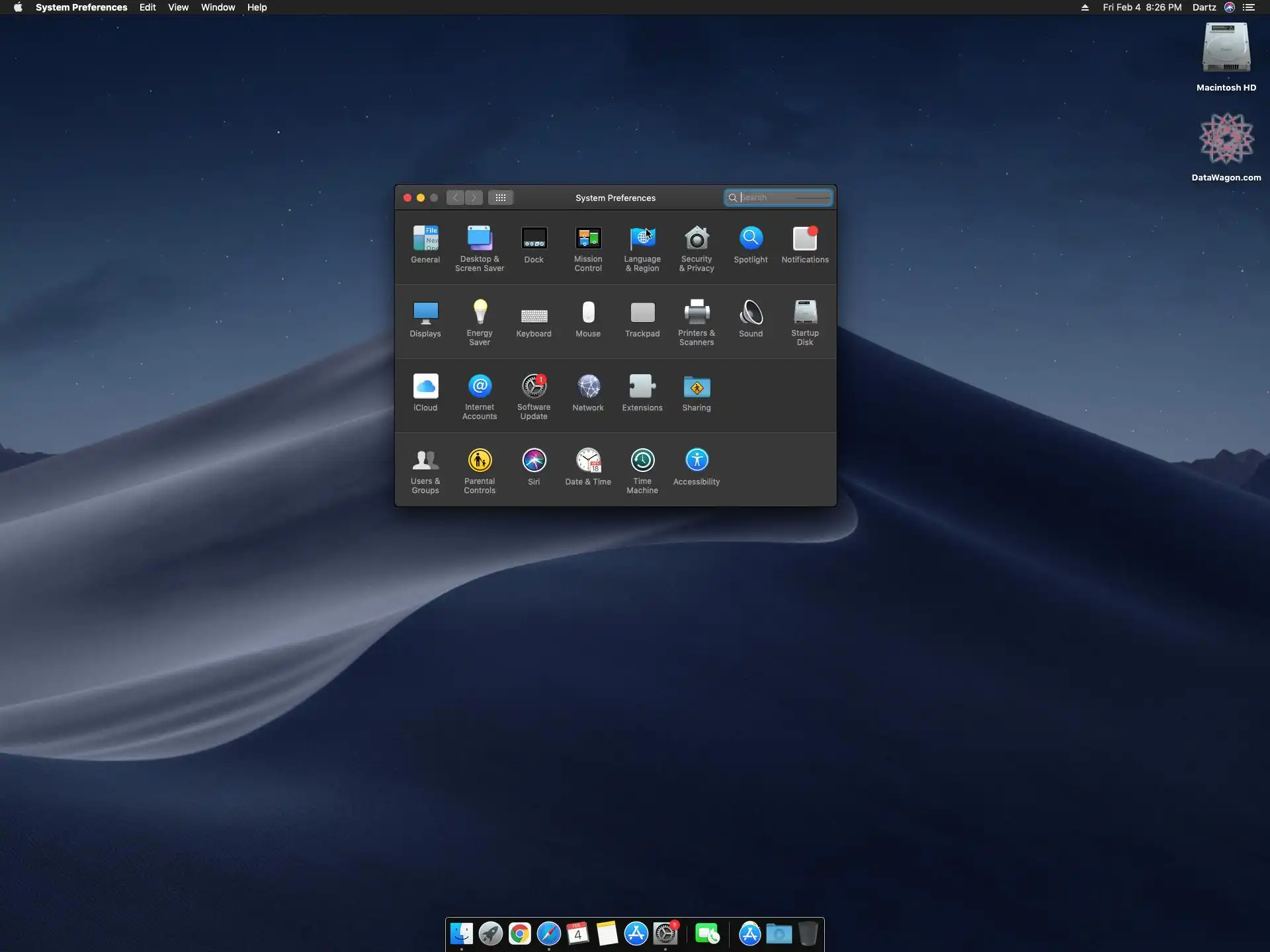
Task: Open Energy Saver settings
Action: pos(480,313)
